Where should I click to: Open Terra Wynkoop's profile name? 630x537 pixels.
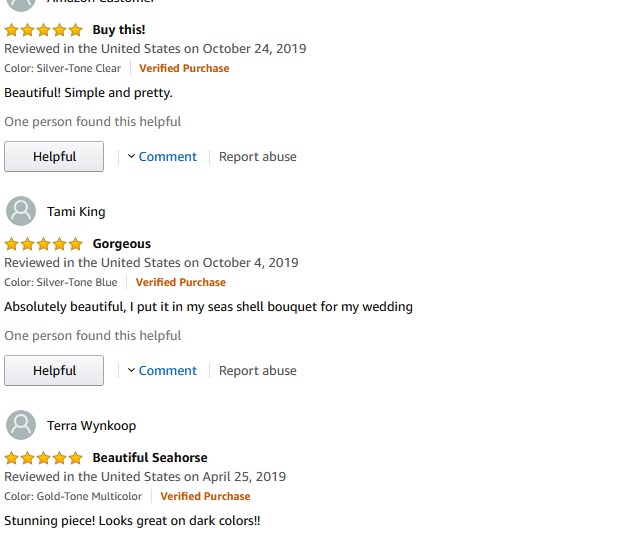(x=91, y=426)
